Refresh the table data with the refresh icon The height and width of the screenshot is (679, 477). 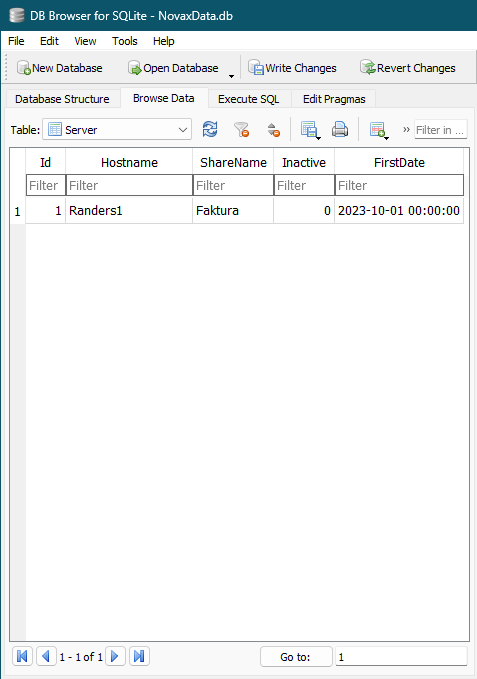[x=210, y=129]
